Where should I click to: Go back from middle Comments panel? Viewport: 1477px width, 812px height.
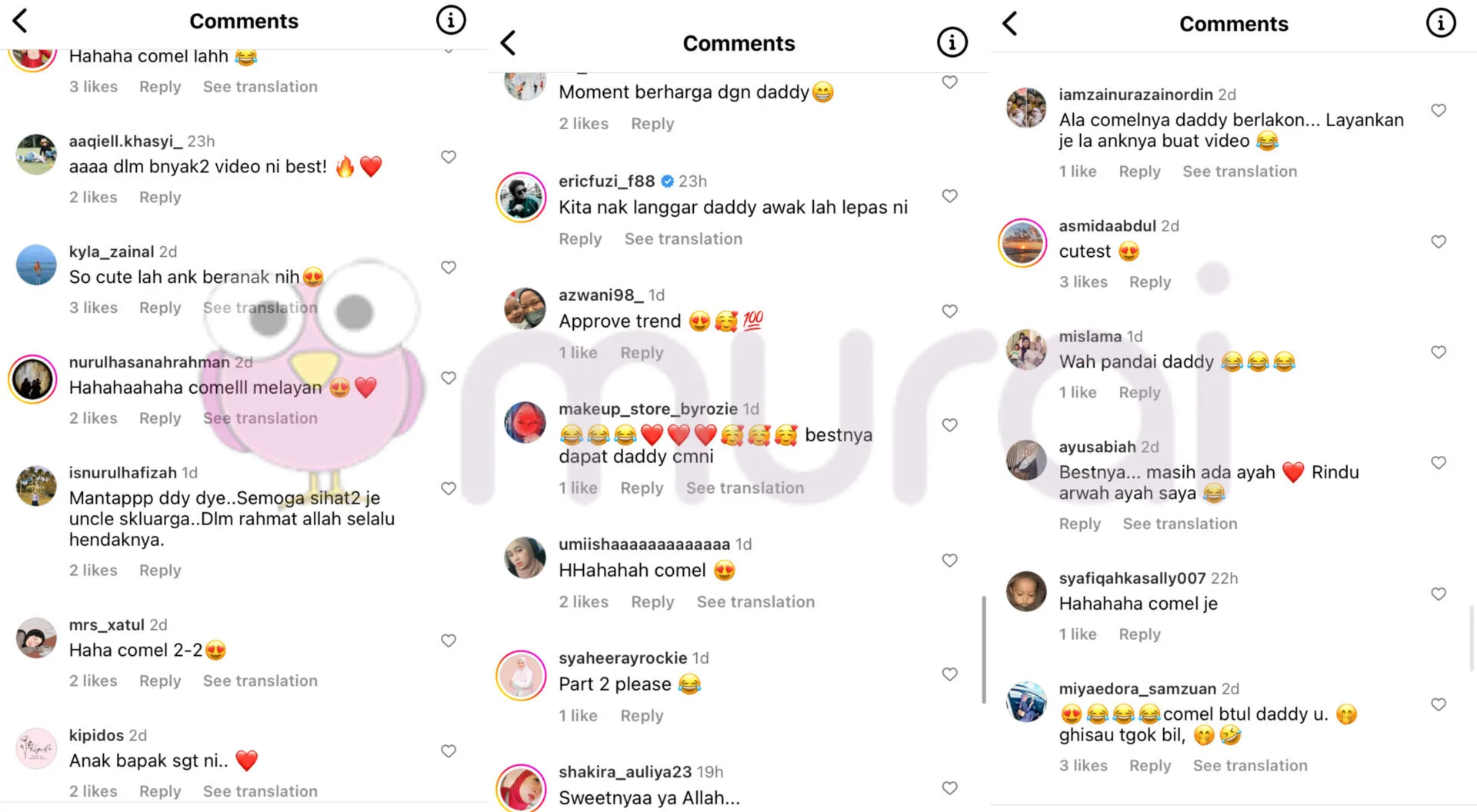pyautogui.click(x=508, y=42)
